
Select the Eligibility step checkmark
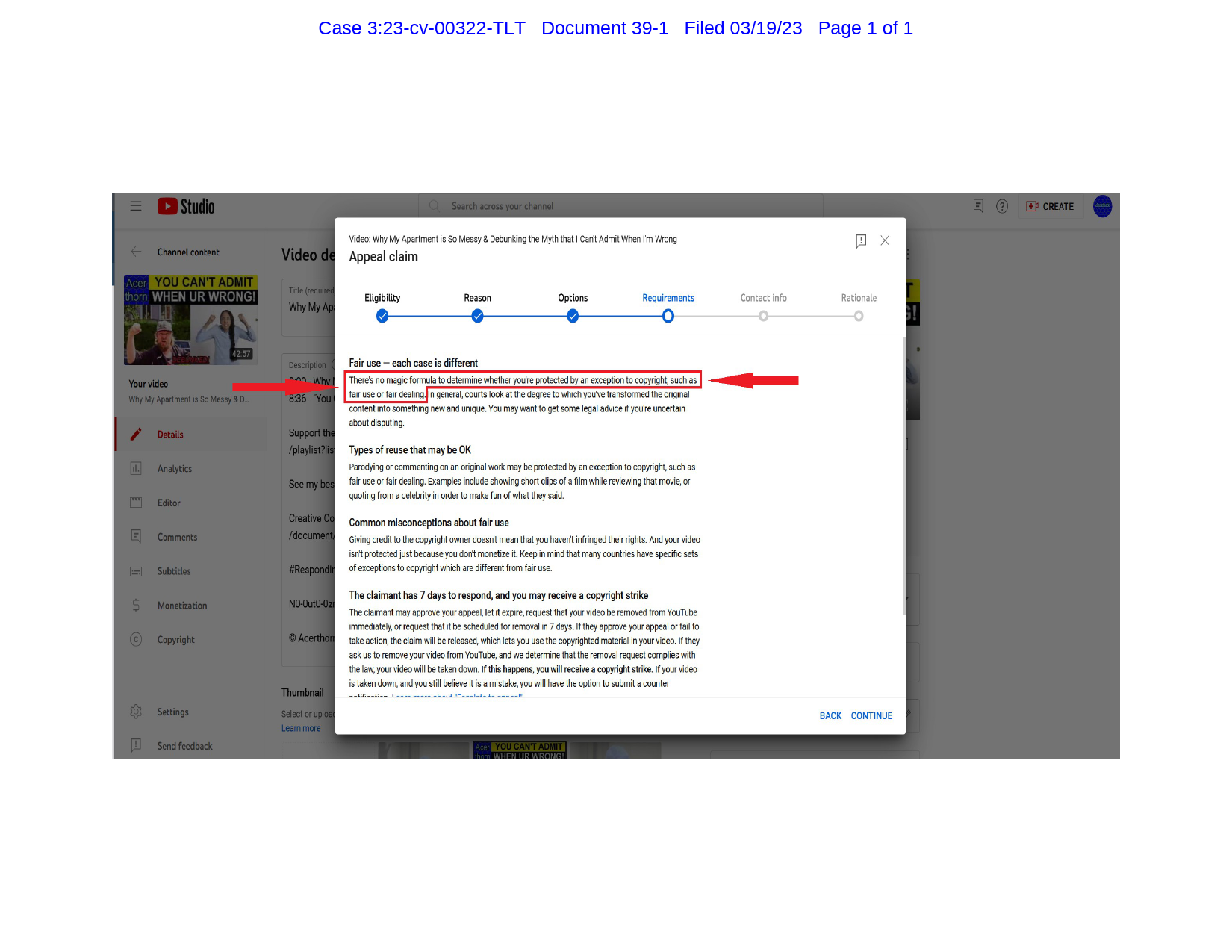pos(382,317)
